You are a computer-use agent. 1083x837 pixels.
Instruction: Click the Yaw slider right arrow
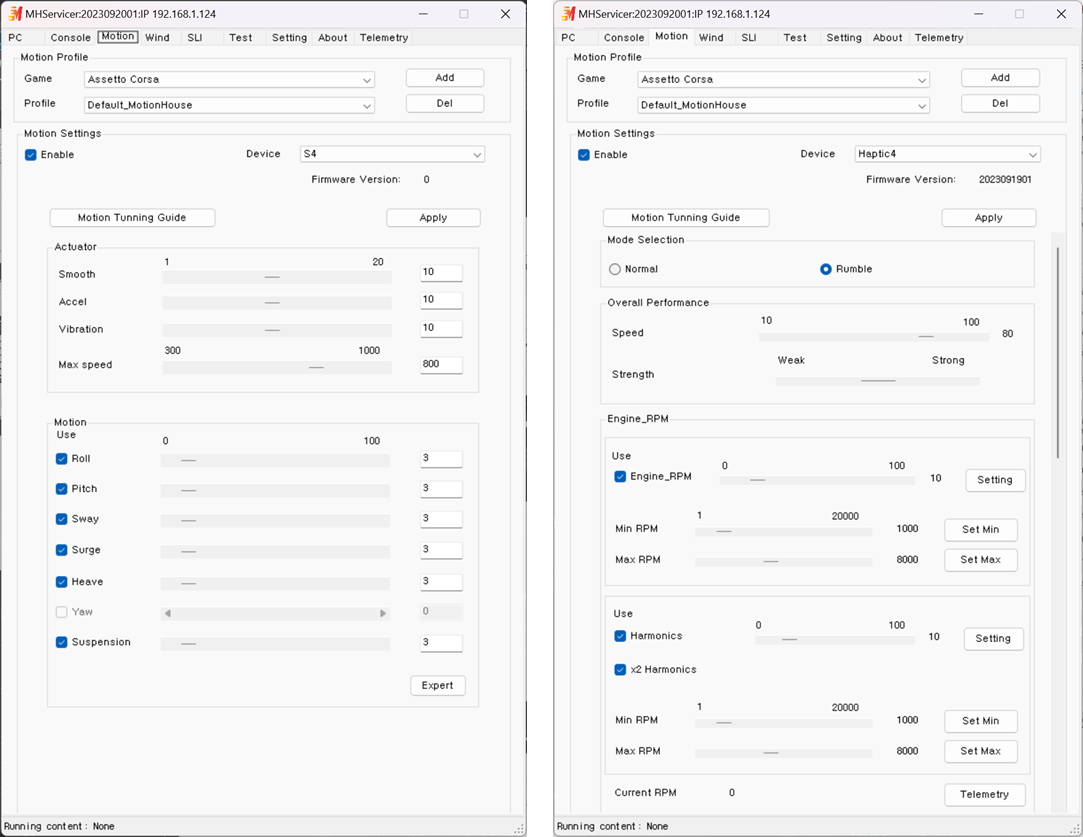point(383,613)
